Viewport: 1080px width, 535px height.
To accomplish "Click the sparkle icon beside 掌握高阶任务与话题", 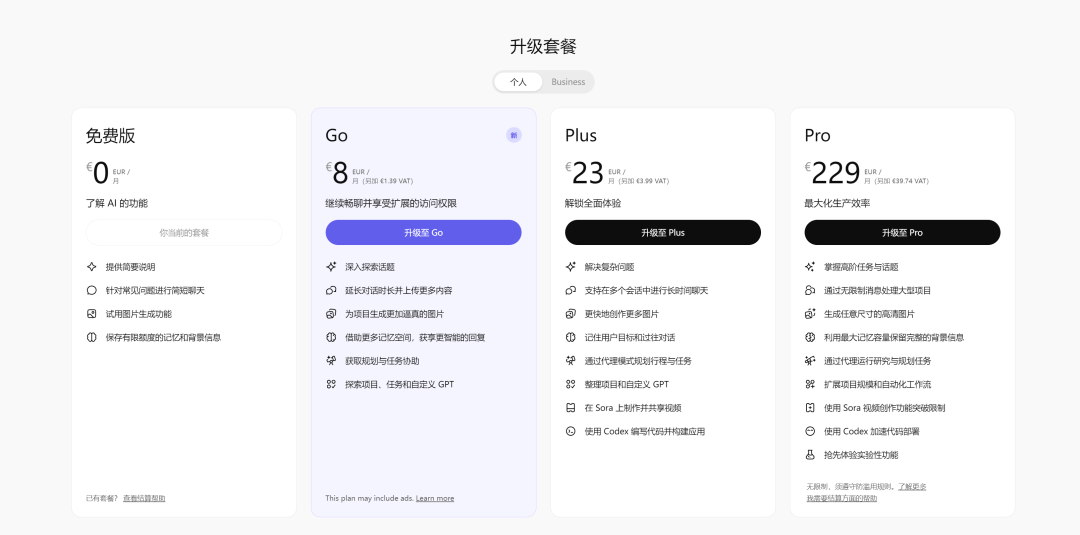I will point(810,267).
